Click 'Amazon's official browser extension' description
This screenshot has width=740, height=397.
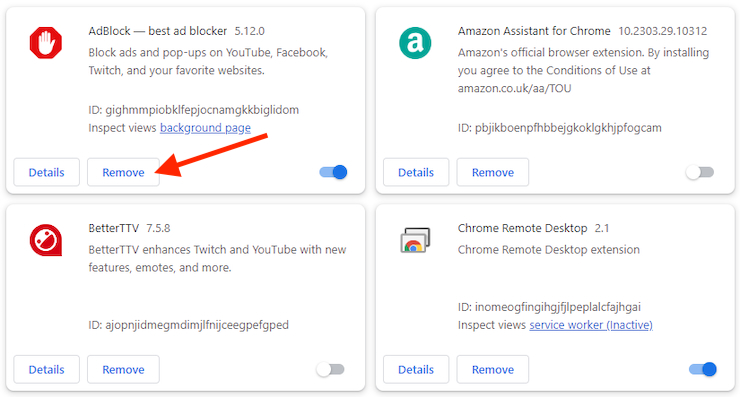[583, 70]
